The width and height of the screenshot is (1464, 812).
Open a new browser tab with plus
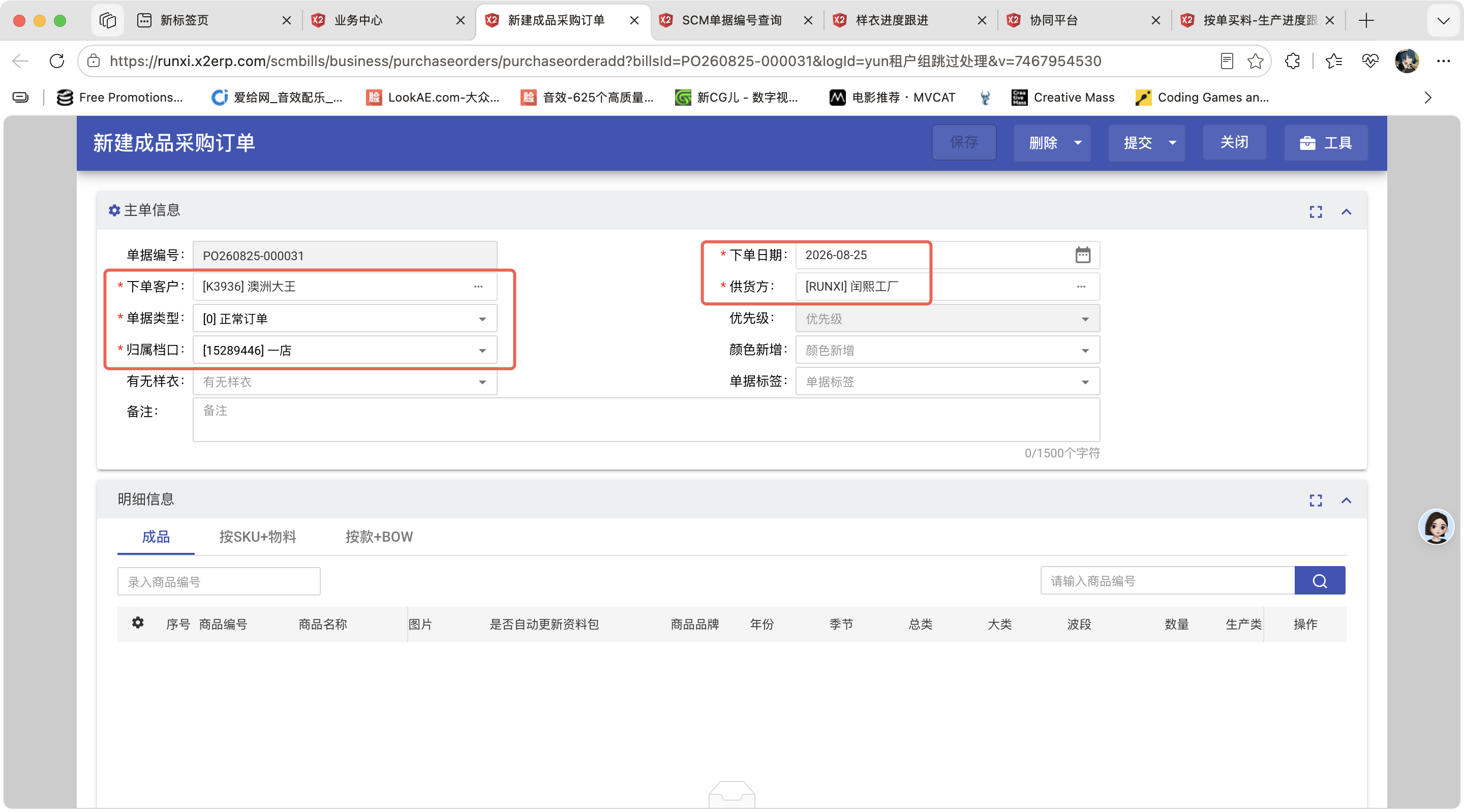pos(1366,20)
